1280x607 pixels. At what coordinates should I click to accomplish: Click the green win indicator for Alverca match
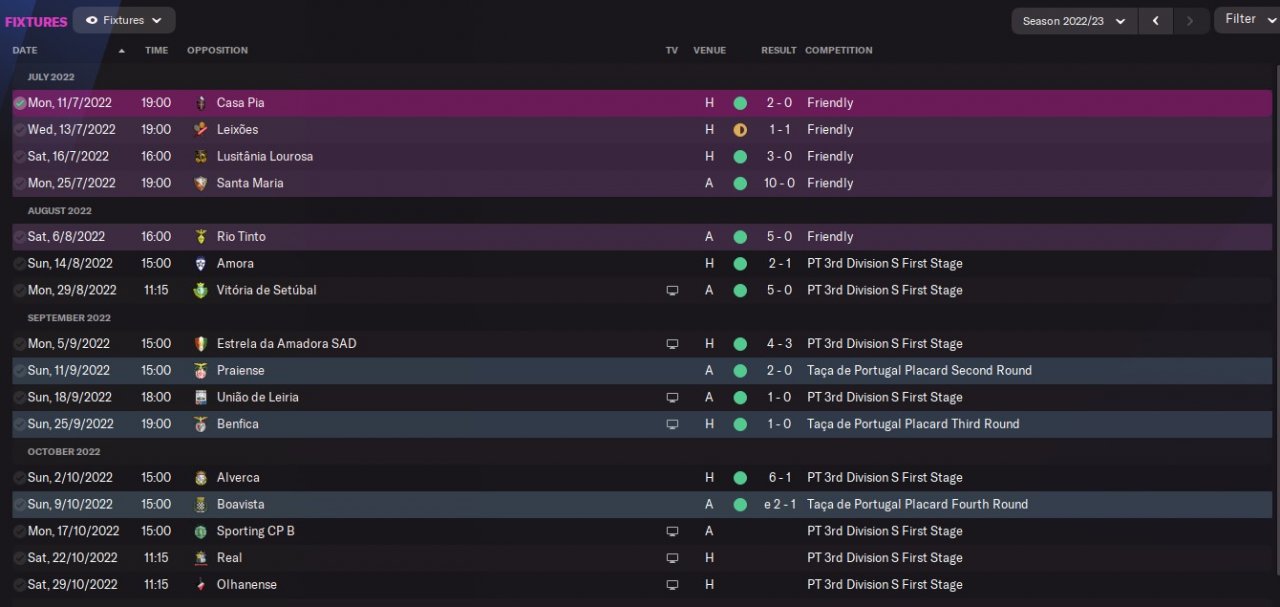point(740,478)
